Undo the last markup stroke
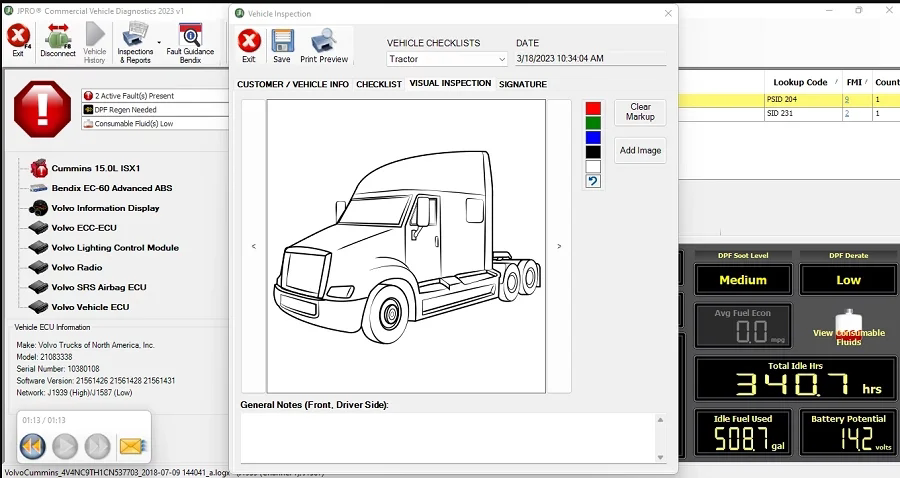The image size is (900, 478). 593,181
